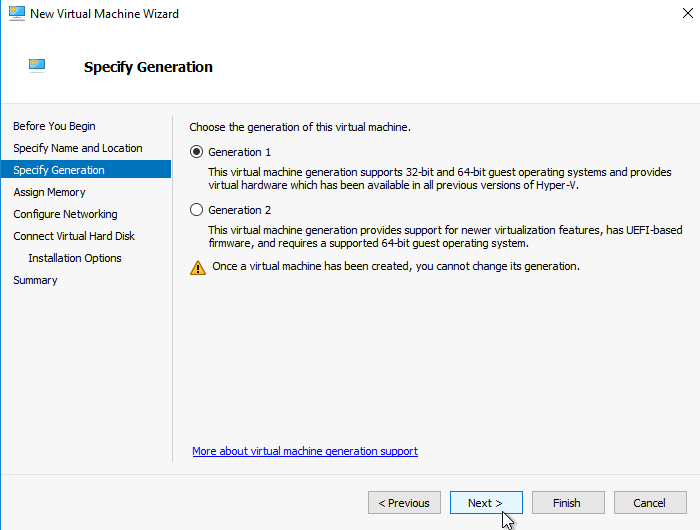The image size is (700, 530).
Task: Go to Connect Virtual Hard Disk step
Action: (x=74, y=236)
